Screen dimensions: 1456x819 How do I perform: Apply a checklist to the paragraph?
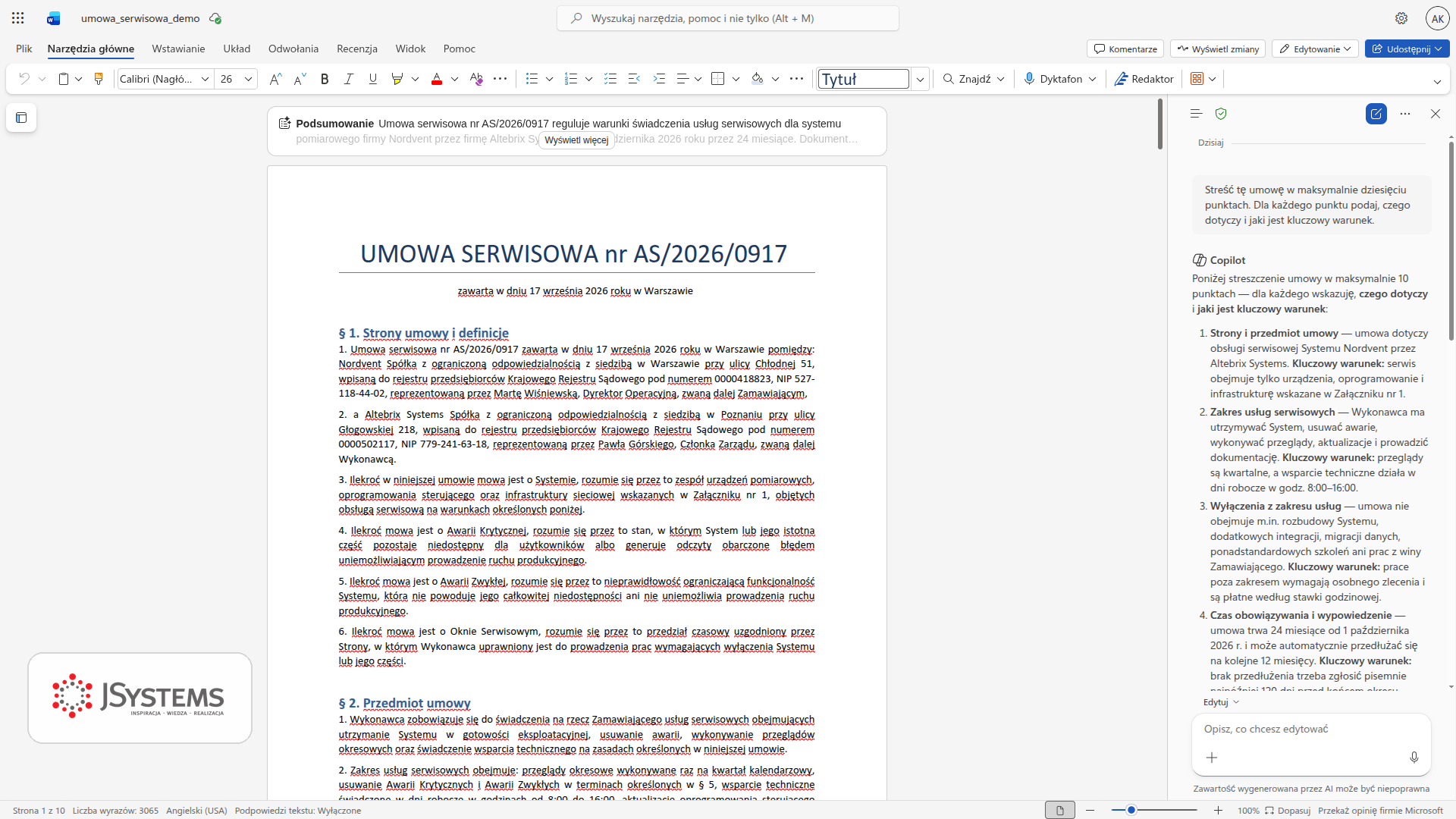610,79
